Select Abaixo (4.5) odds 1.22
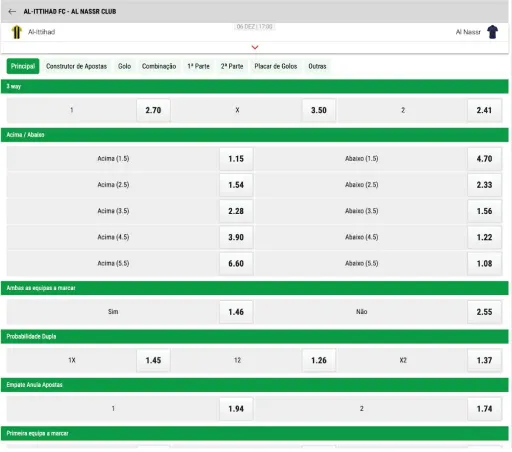 tap(484, 237)
